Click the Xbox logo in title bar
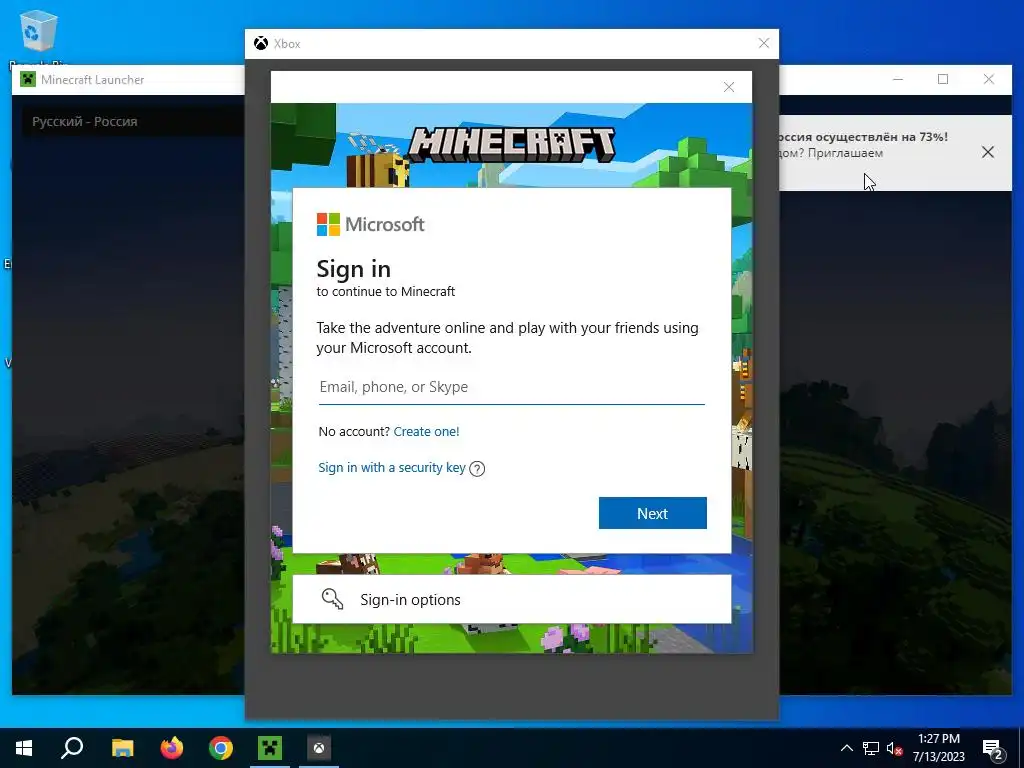1024x768 pixels. coord(261,43)
